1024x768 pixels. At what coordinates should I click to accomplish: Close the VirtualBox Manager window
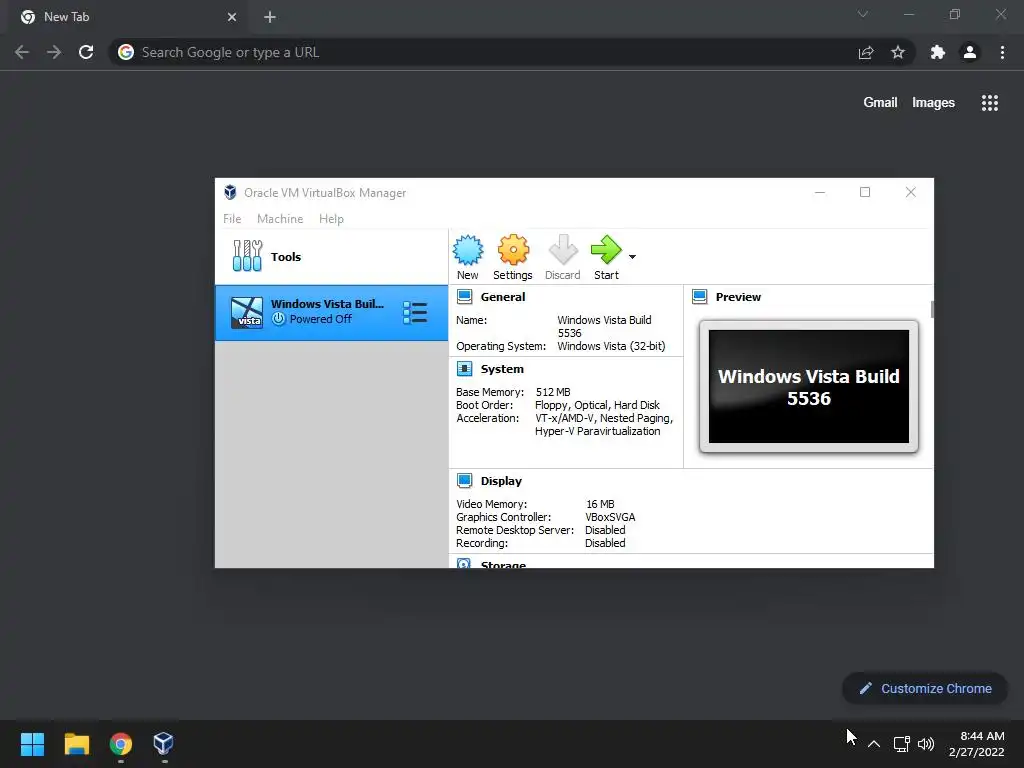point(910,192)
